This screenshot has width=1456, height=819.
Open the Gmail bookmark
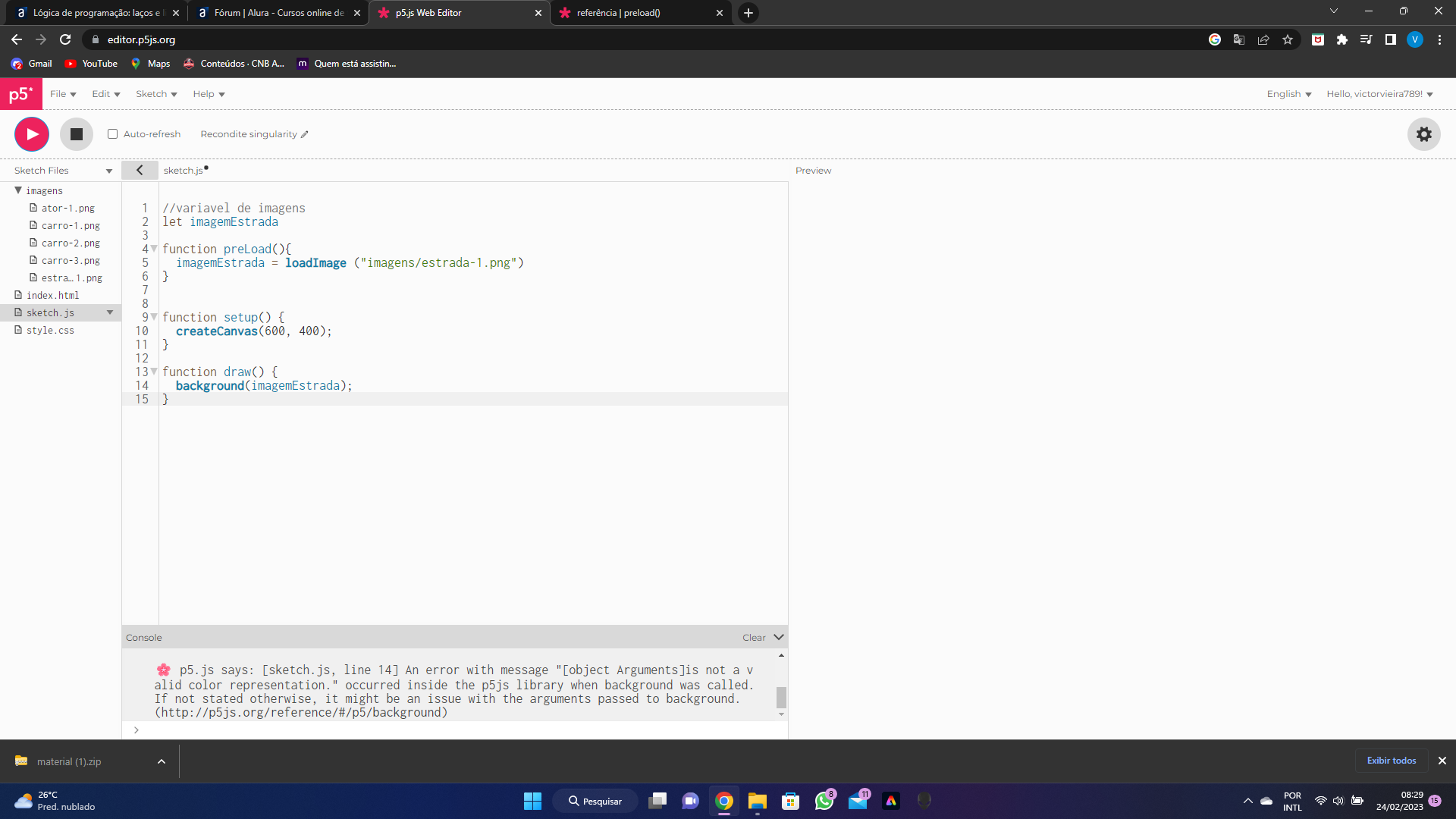coord(32,64)
